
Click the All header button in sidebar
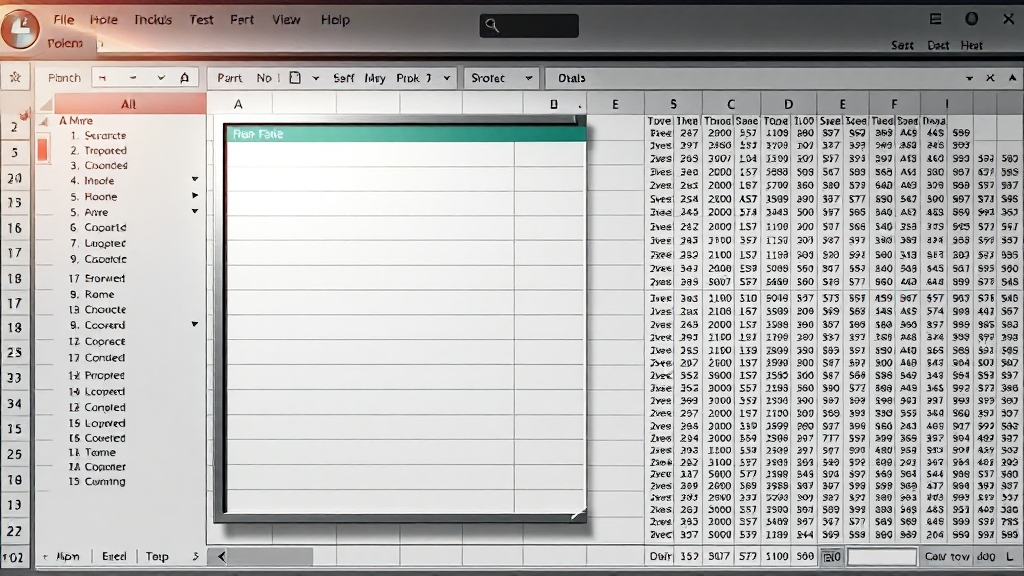coord(128,104)
